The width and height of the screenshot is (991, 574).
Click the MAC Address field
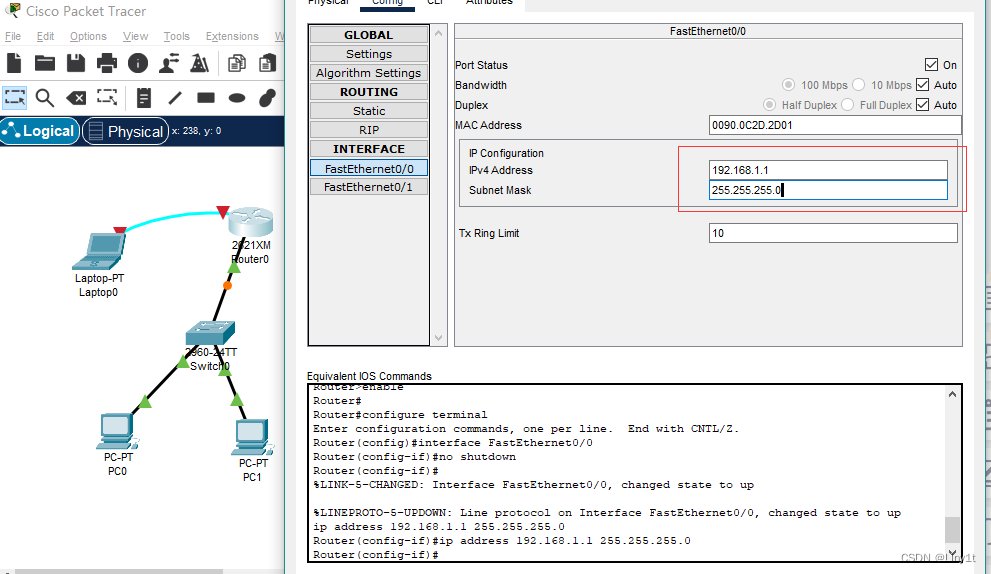pyautogui.click(x=835, y=125)
